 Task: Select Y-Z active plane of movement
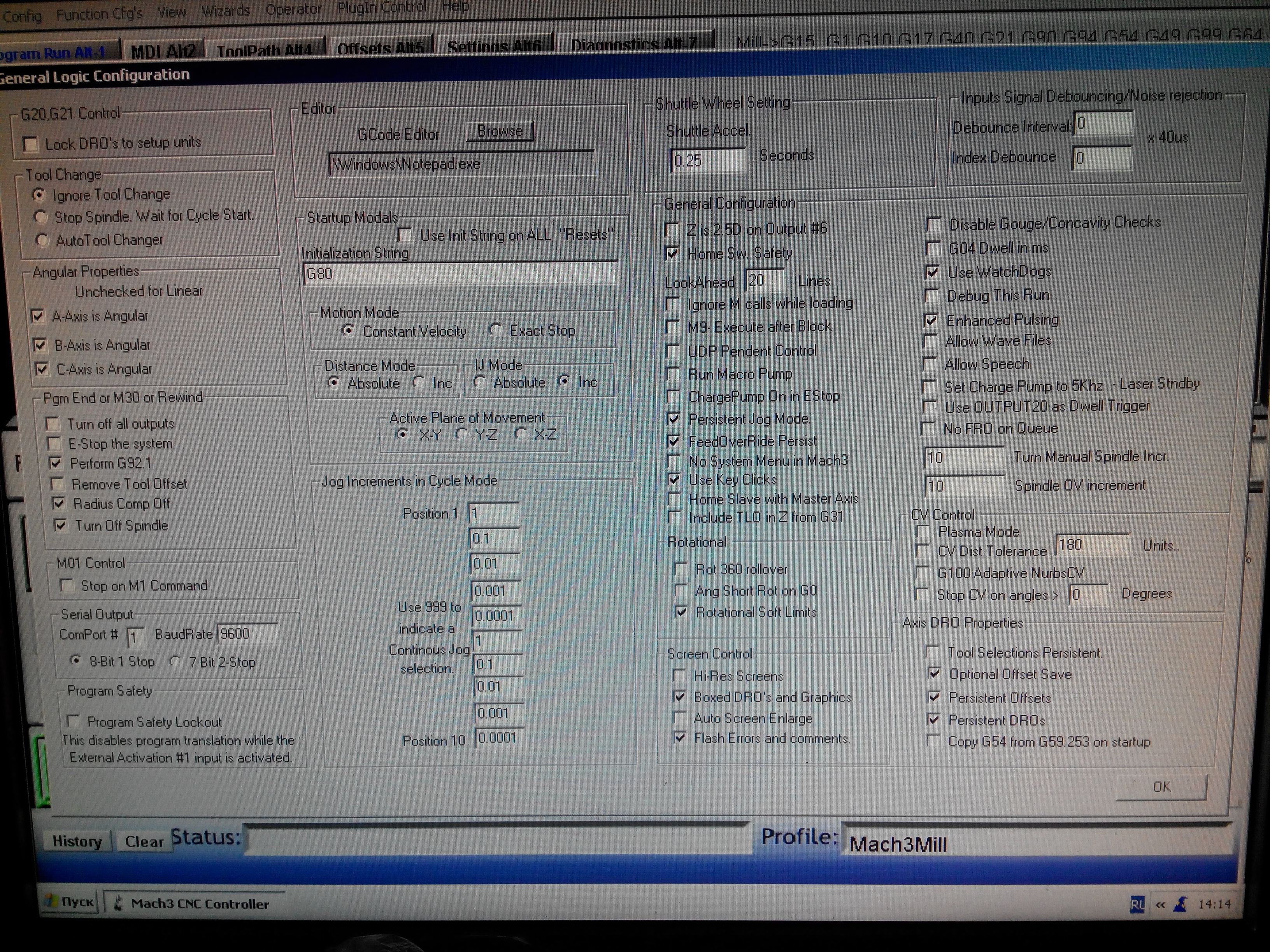pyautogui.click(x=461, y=435)
